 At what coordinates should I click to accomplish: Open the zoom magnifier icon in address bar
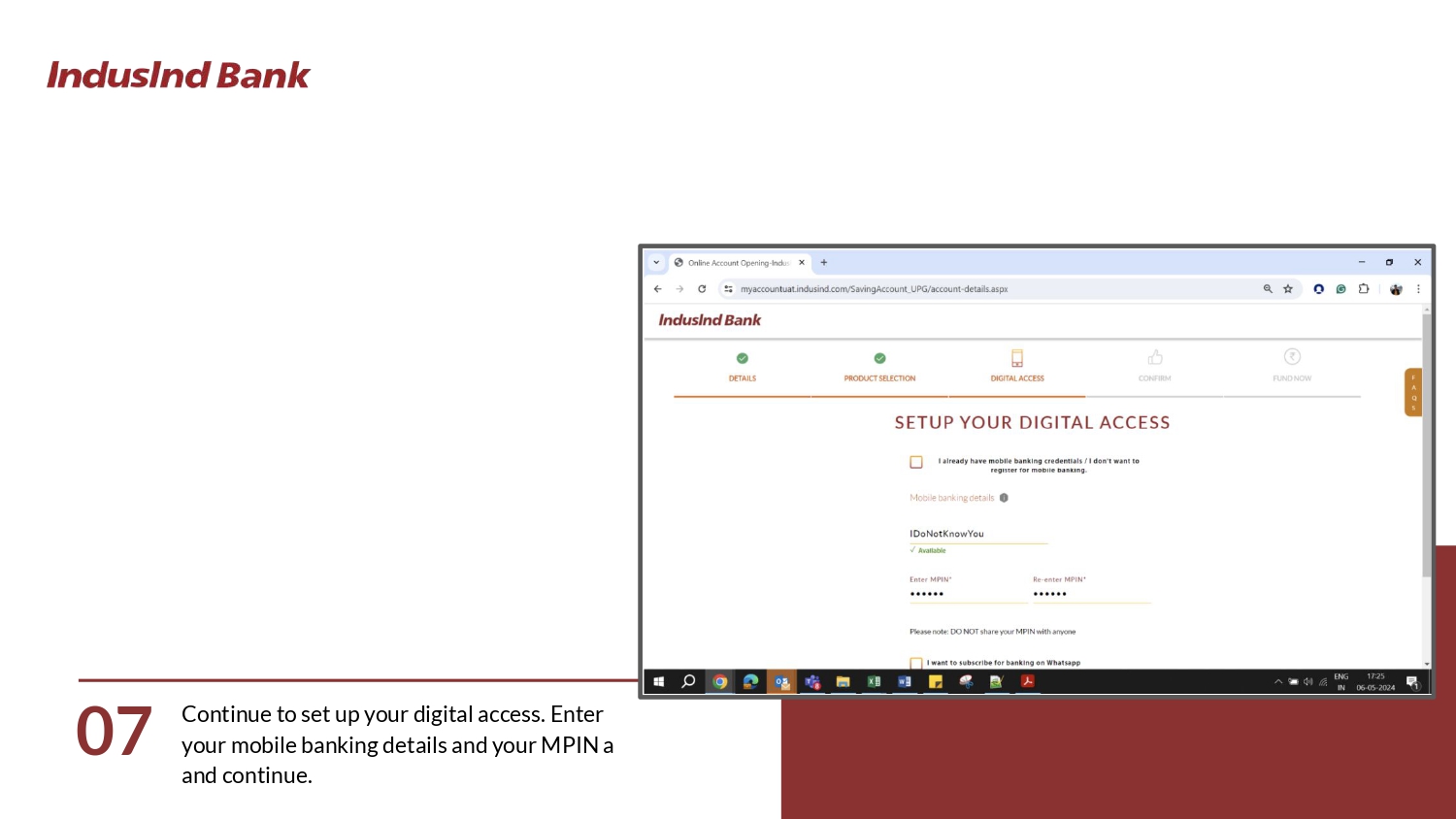click(1268, 289)
